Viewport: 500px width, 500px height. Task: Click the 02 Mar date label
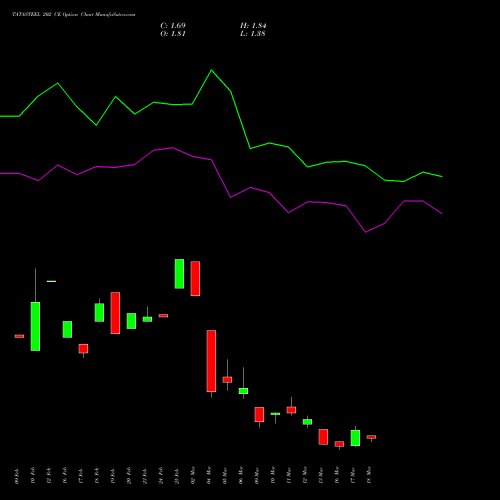pyautogui.click(x=193, y=476)
